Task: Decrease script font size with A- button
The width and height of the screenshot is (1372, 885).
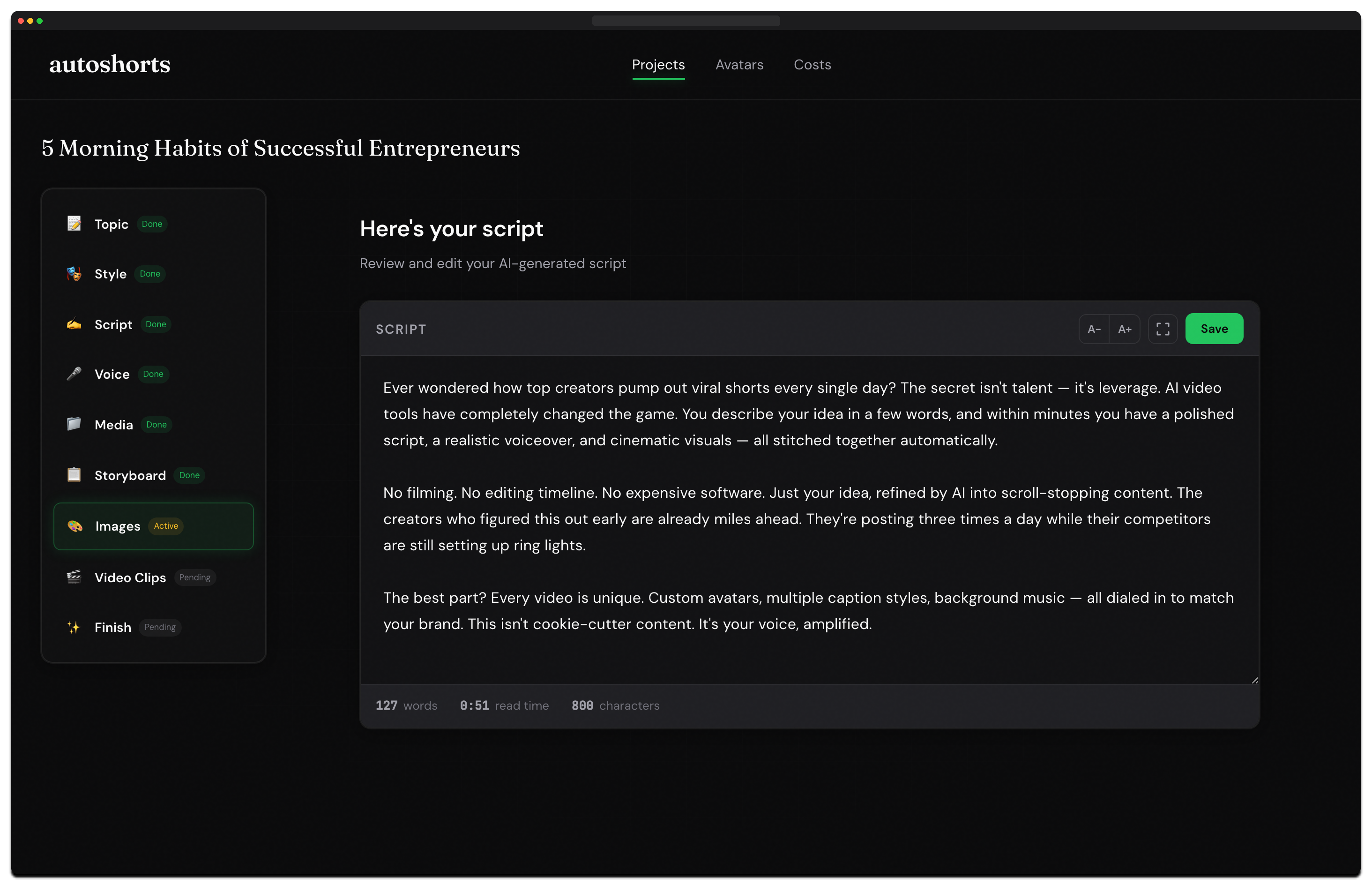Action: pyautogui.click(x=1094, y=329)
